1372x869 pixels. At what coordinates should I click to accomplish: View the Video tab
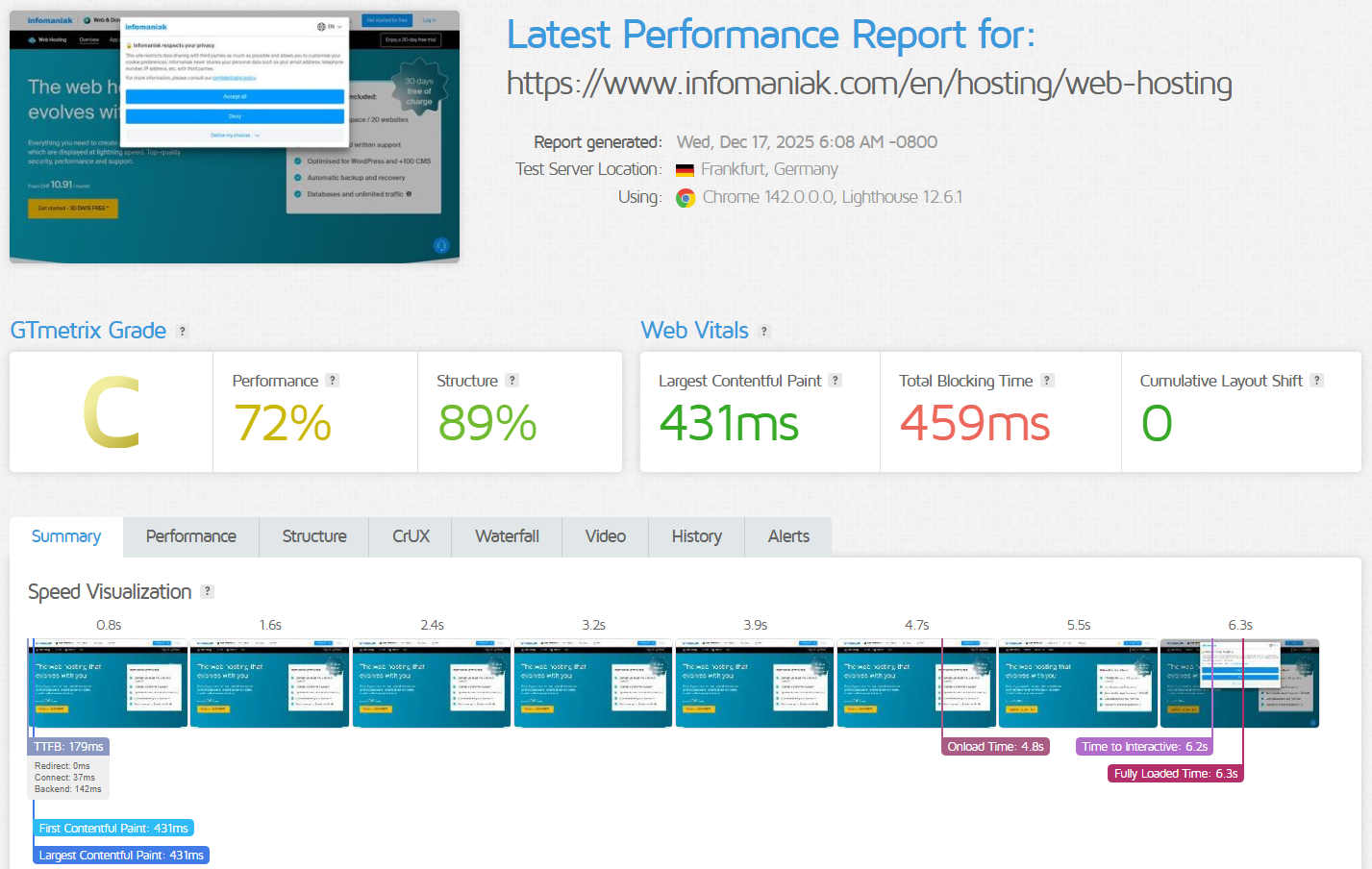[x=606, y=536]
